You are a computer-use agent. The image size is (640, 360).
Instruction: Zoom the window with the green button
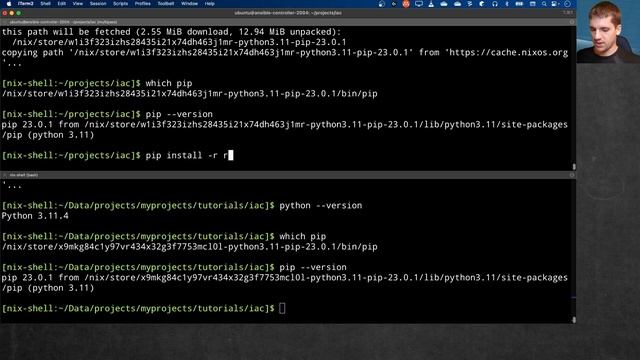pyautogui.click(x=19, y=13)
